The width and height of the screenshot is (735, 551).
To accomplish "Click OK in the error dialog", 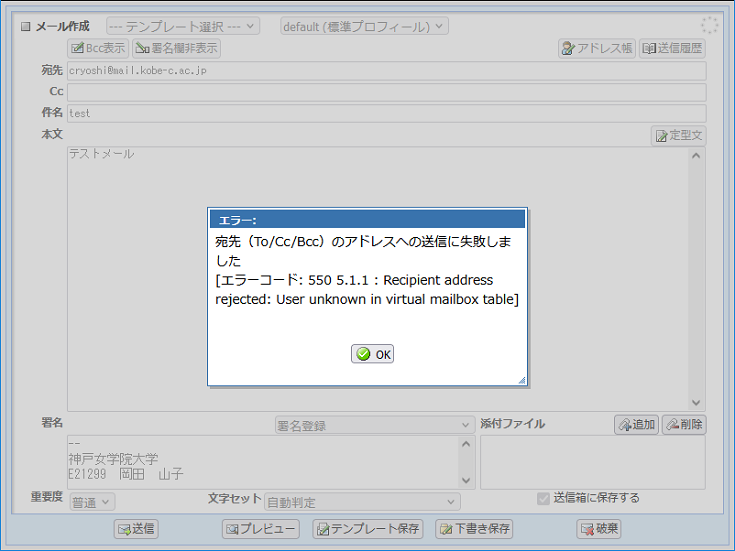I will 372,354.
